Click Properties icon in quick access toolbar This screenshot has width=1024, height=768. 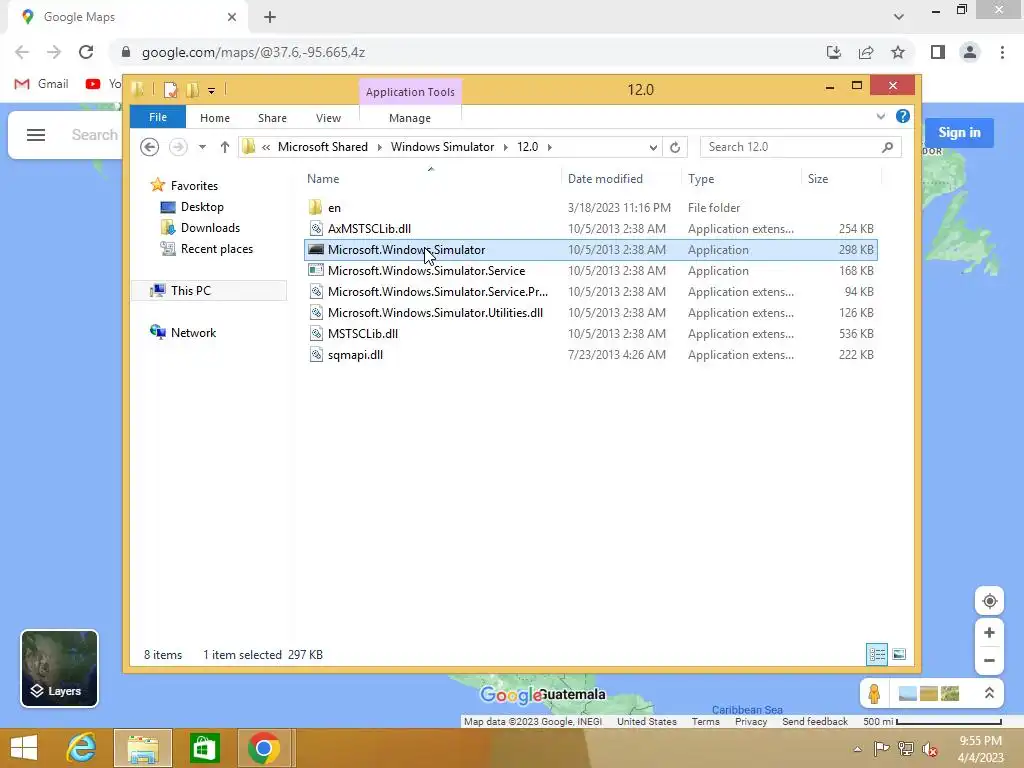170,89
